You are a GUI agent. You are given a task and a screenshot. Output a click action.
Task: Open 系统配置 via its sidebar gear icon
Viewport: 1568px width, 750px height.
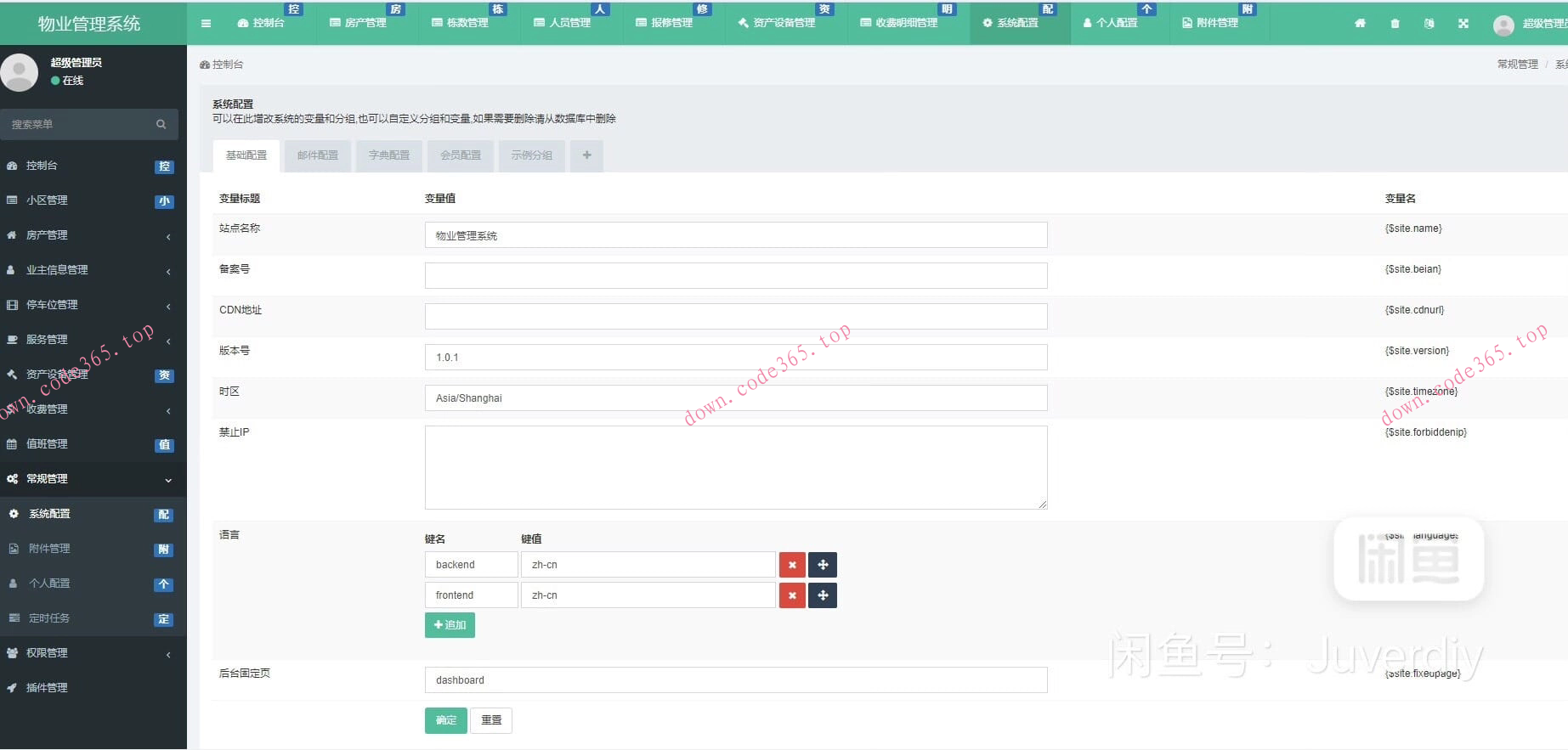pos(14,513)
